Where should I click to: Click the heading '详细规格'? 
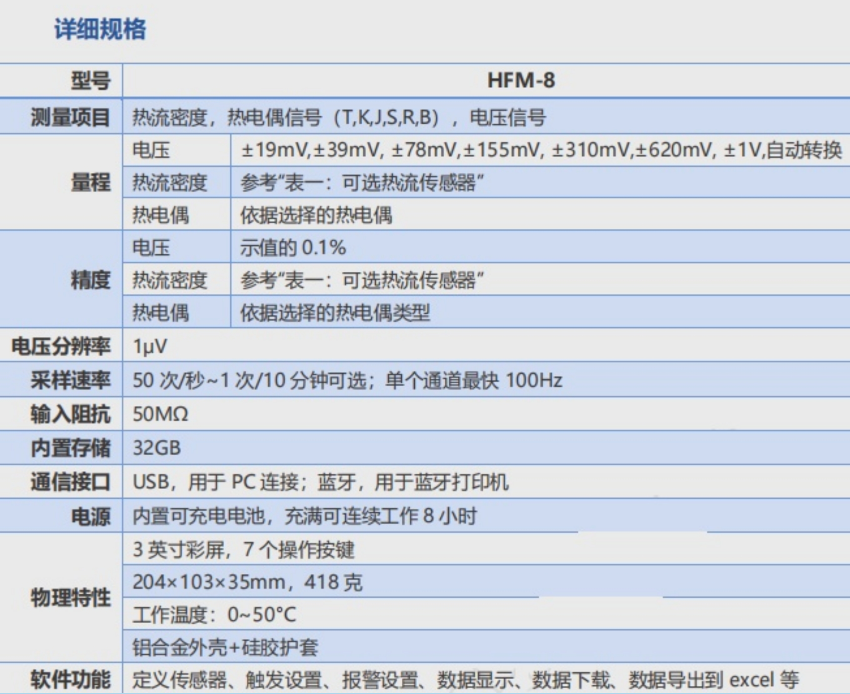(x=100, y=29)
